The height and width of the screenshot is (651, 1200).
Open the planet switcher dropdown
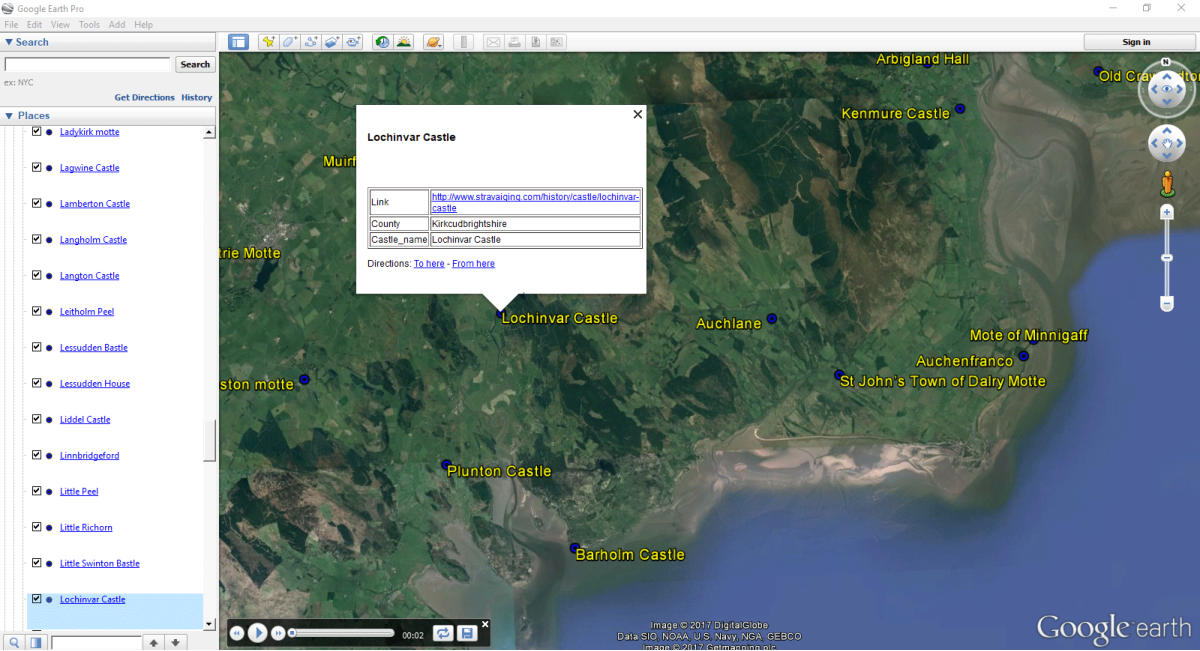[x=433, y=42]
